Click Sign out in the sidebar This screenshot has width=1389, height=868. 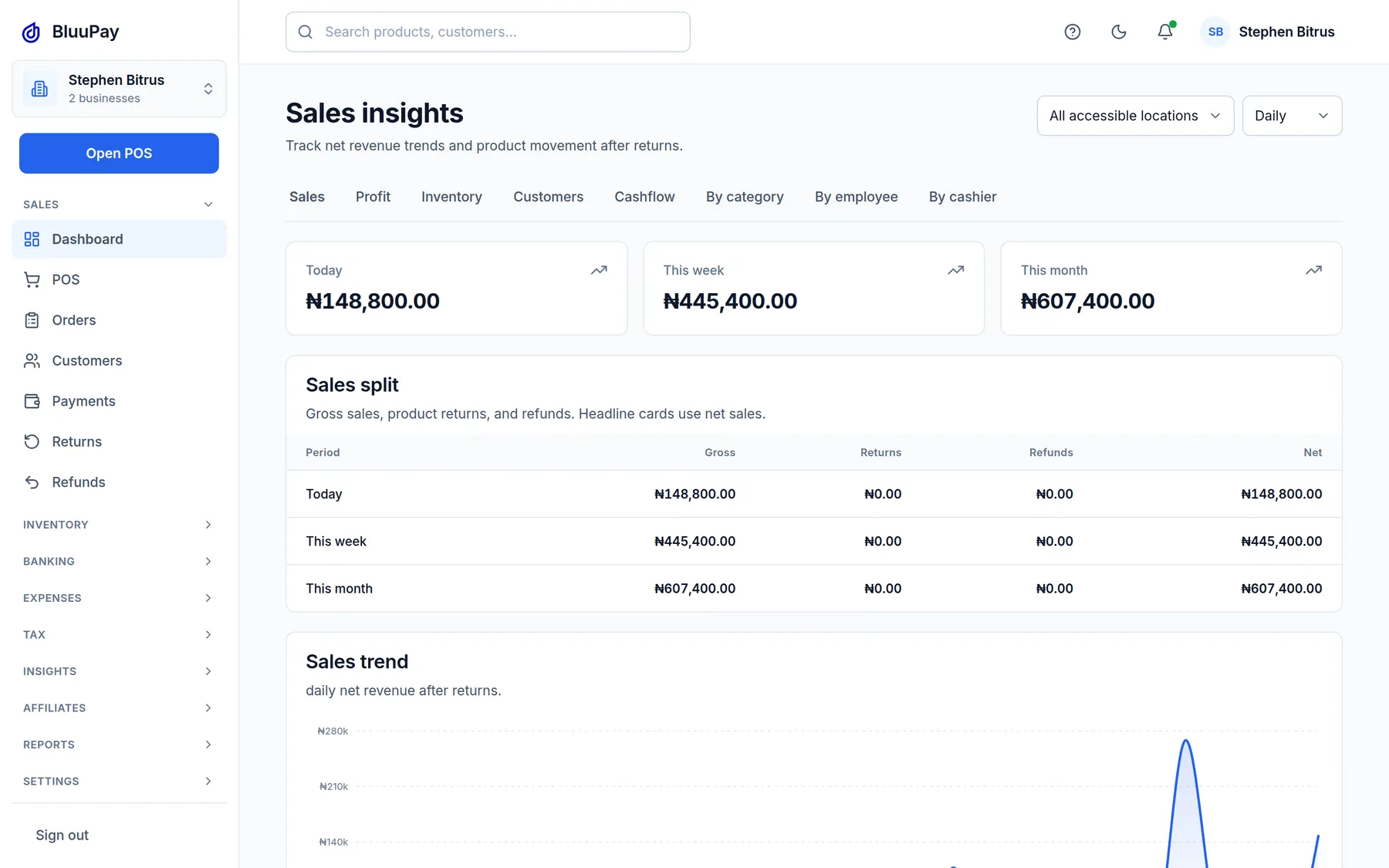click(x=62, y=835)
